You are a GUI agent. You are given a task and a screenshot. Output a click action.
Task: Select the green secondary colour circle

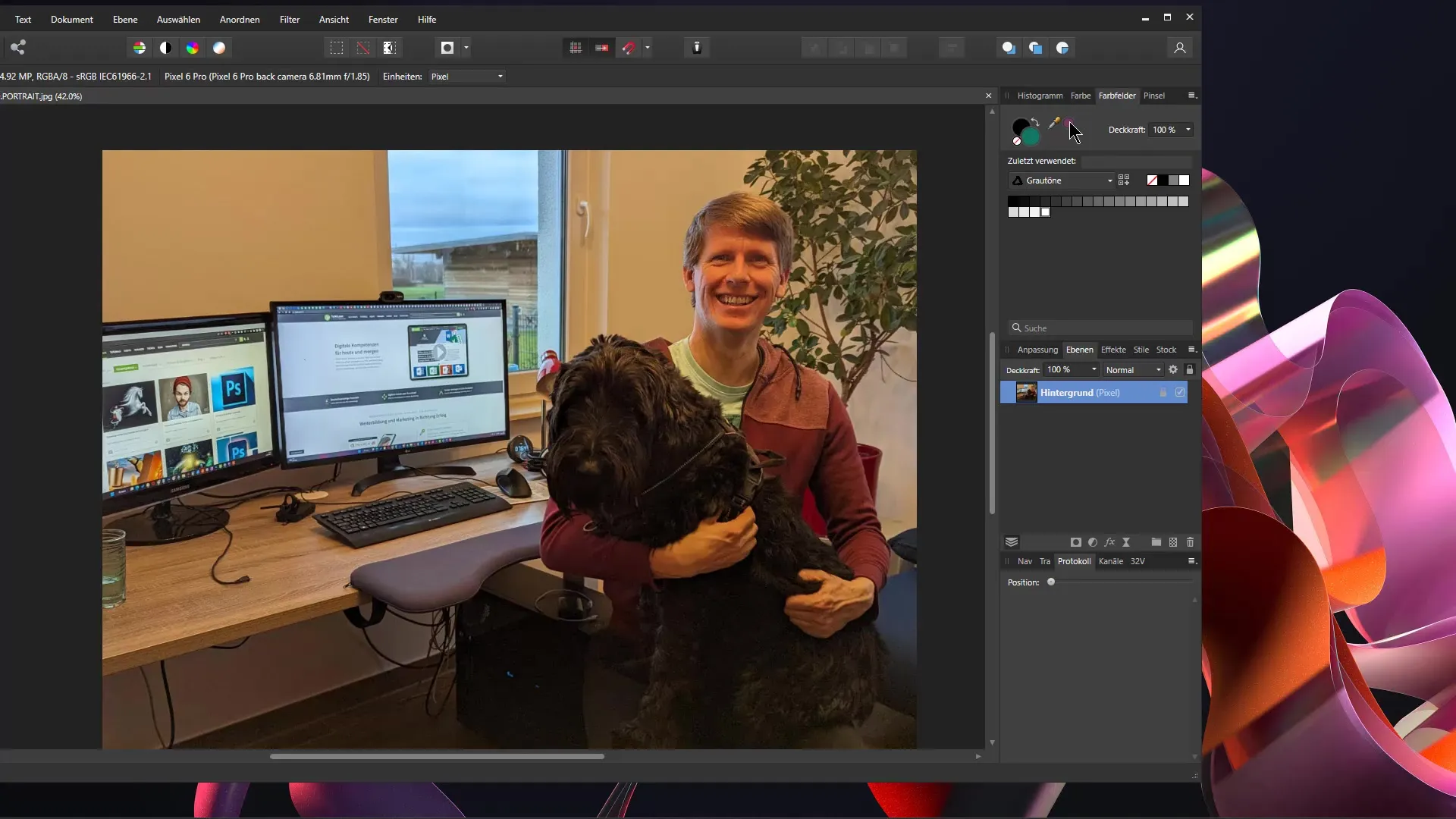(x=1031, y=137)
